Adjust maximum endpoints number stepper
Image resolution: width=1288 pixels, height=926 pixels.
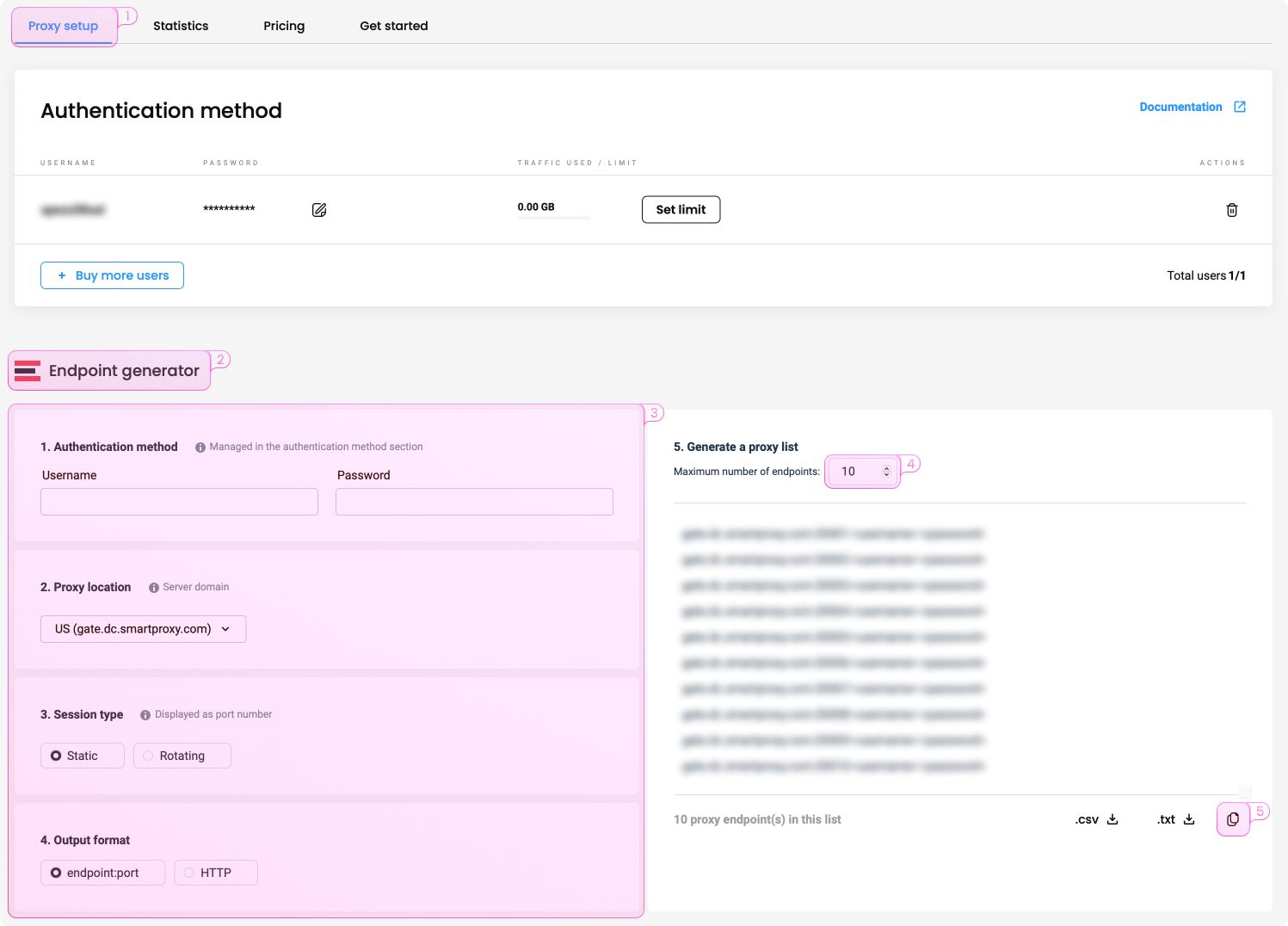pos(886,472)
